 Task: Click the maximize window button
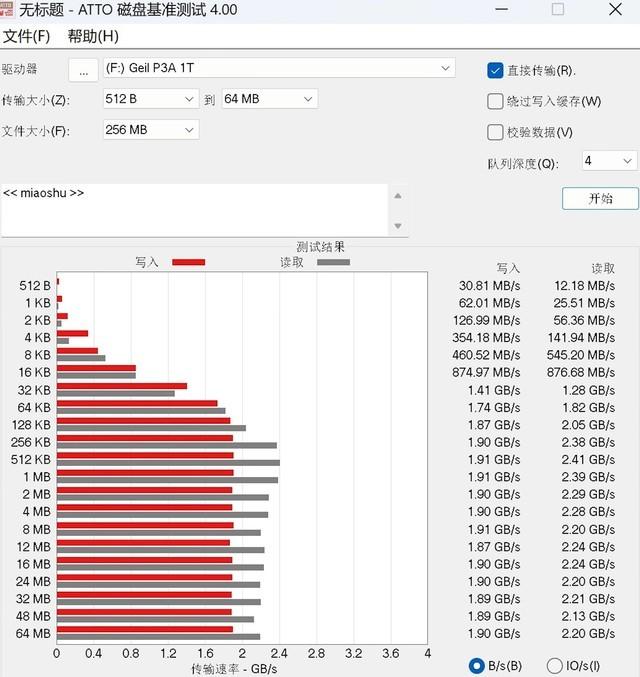(x=558, y=9)
